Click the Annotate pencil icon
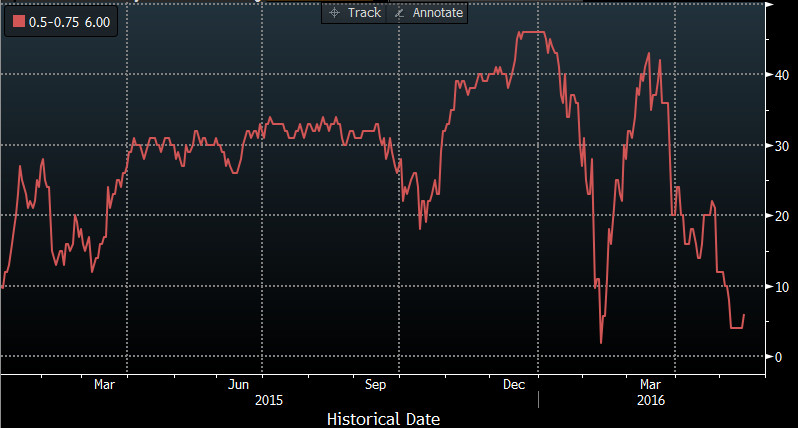This screenshot has height=428, width=798. (x=400, y=13)
